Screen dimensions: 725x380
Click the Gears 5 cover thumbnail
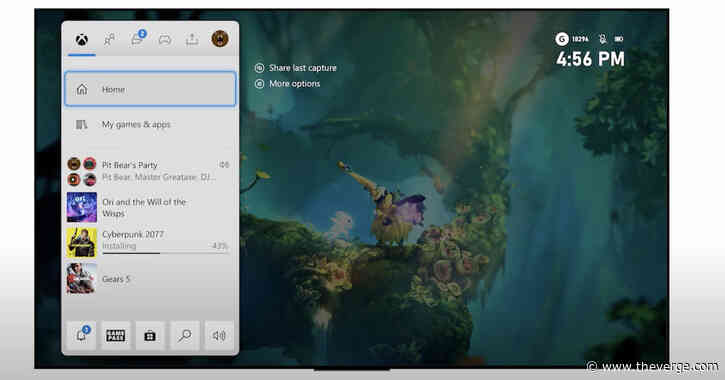[82, 279]
